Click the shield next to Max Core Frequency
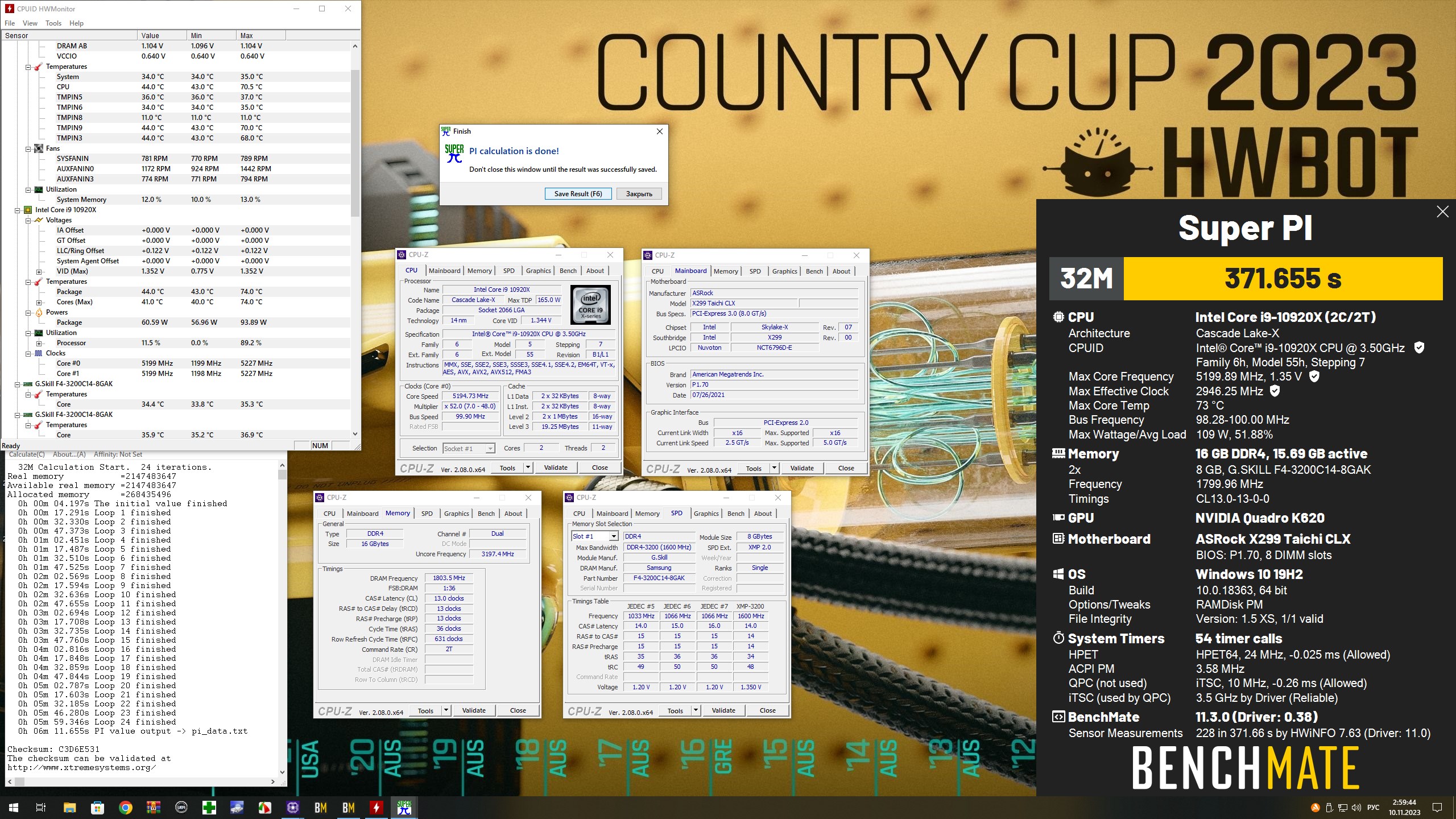Viewport: 1456px width, 819px height. [x=1314, y=376]
